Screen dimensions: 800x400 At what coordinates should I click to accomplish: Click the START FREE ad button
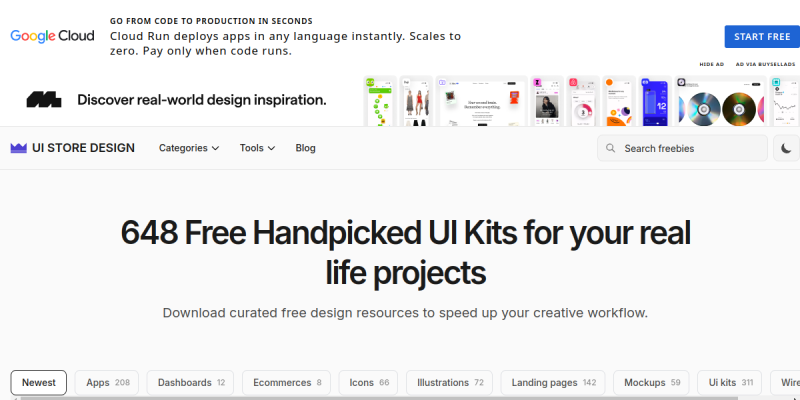(762, 37)
